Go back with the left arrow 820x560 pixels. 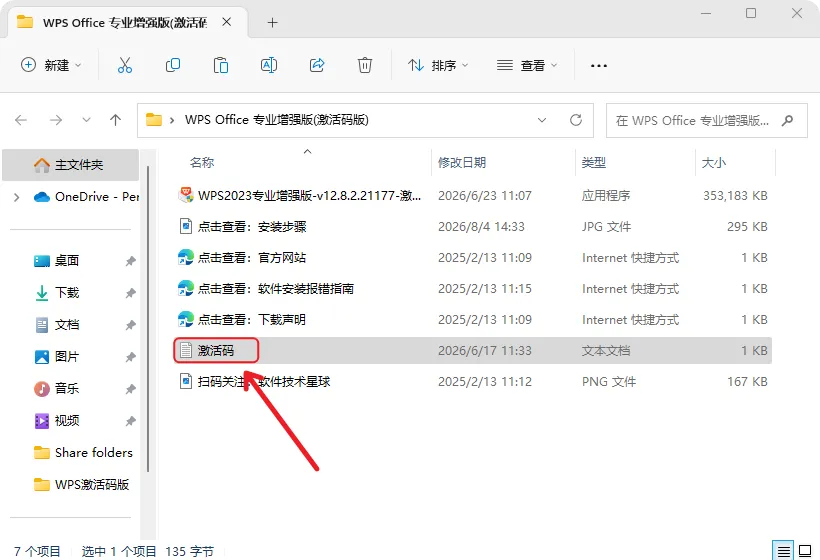click(21, 120)
